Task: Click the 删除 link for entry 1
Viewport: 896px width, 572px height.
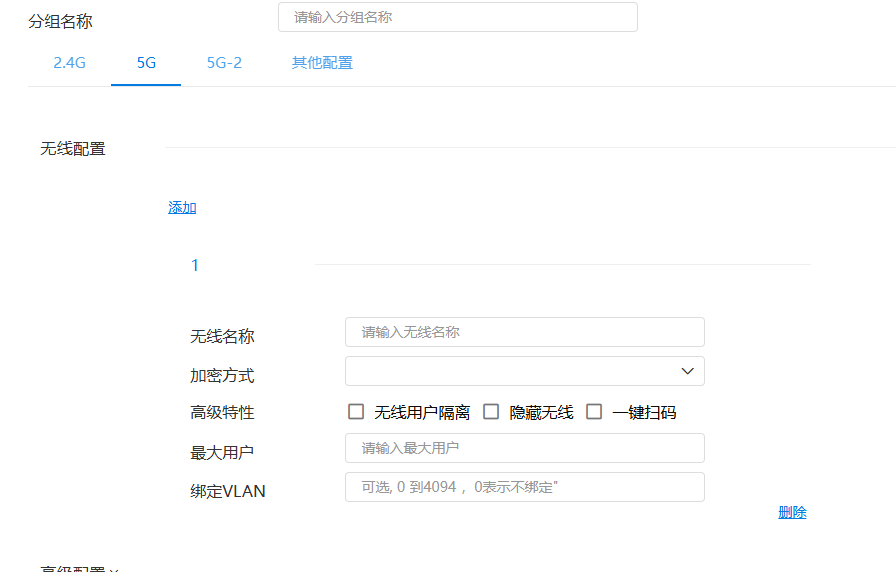Action: coord(792,512)
